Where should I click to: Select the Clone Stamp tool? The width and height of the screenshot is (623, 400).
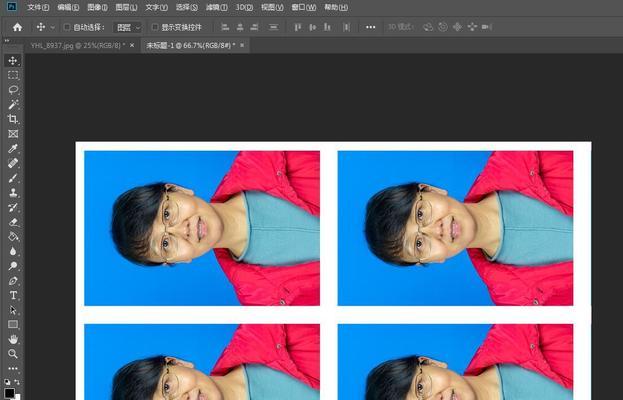[x=13, y=193]
